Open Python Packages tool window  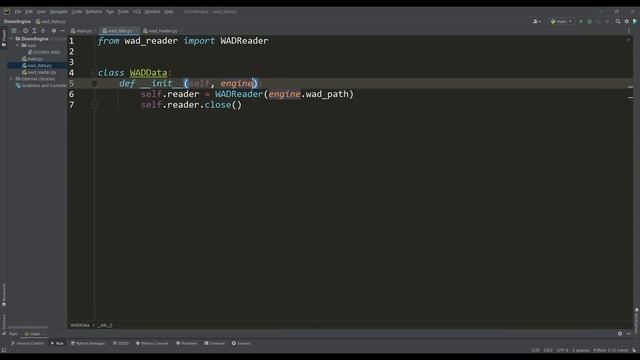pos(88,344)
